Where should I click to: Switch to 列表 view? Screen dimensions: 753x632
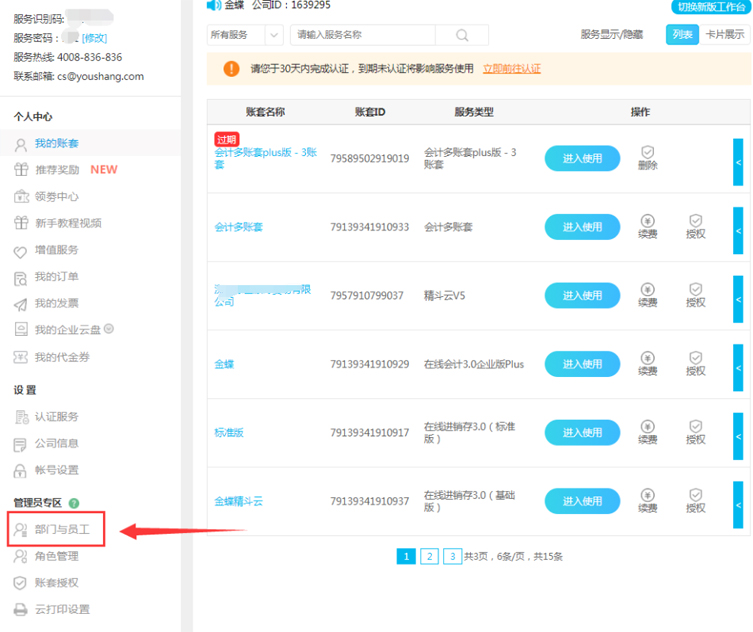click(682, 35)
